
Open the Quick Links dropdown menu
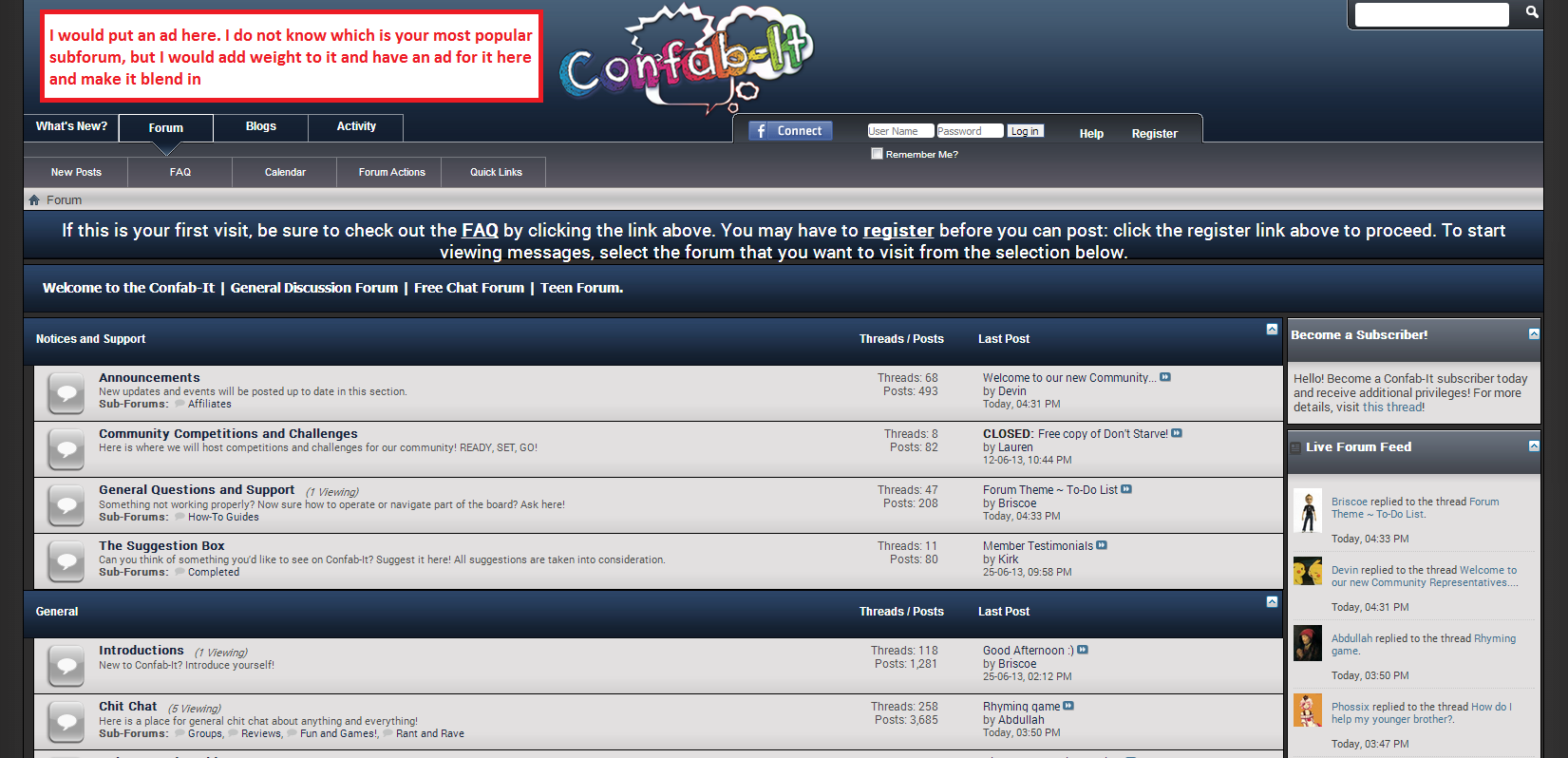(x=496, y=172)
